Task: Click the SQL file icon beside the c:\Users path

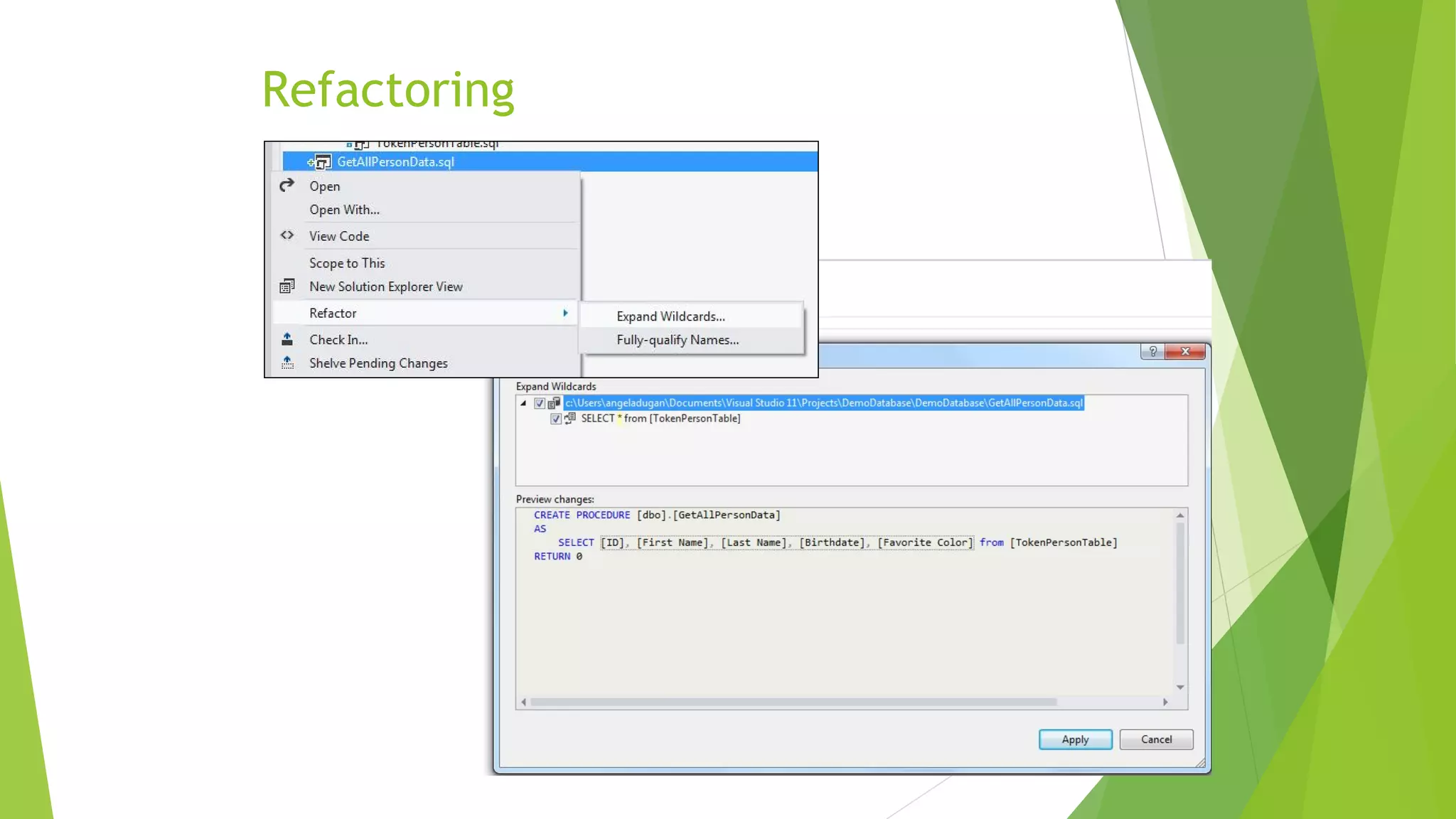Action: [x=554, y=403]
